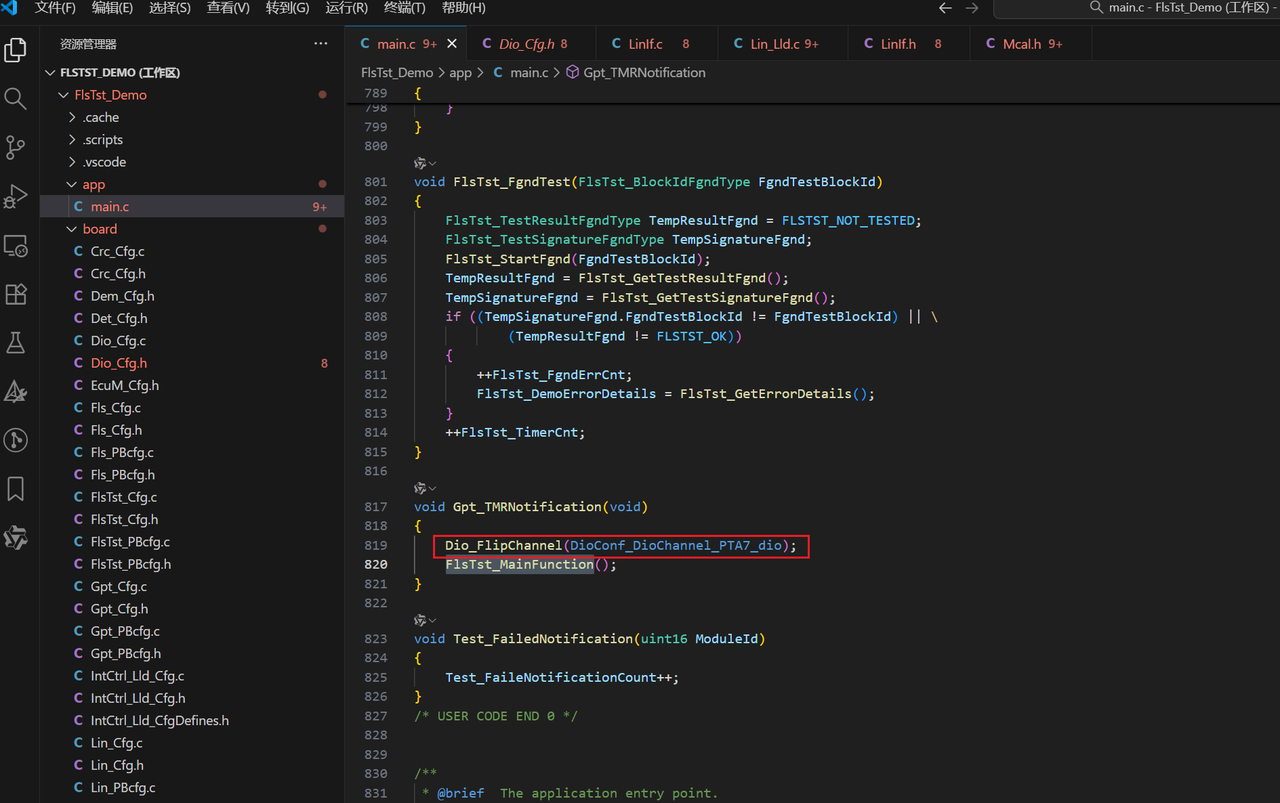Viewport: 1280px width, 803px height.
Task: Click the app breadcrumb segment
Action: click(460, 73)
